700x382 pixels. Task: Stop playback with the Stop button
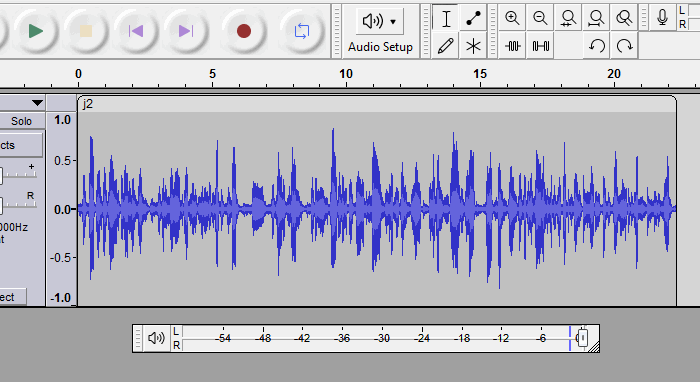(85, 31)
